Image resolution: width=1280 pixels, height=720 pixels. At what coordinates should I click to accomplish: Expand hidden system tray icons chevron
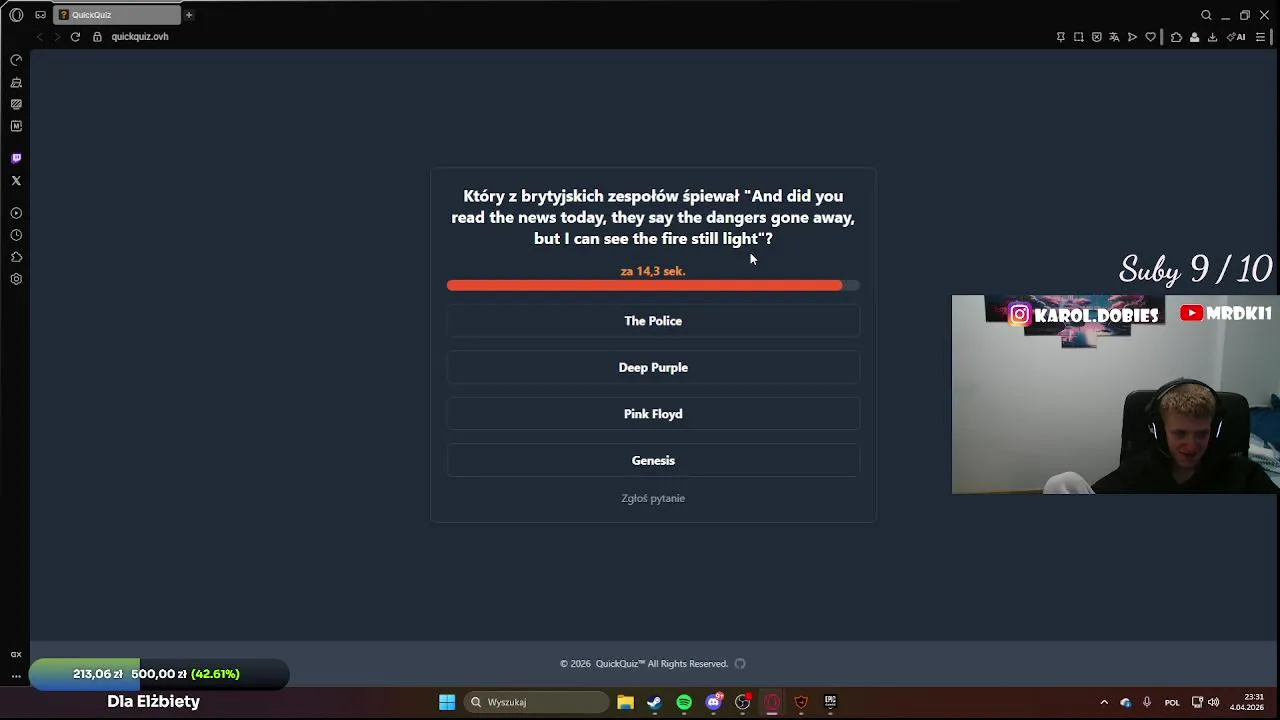pyautogui.click(x=1104, y=702)
